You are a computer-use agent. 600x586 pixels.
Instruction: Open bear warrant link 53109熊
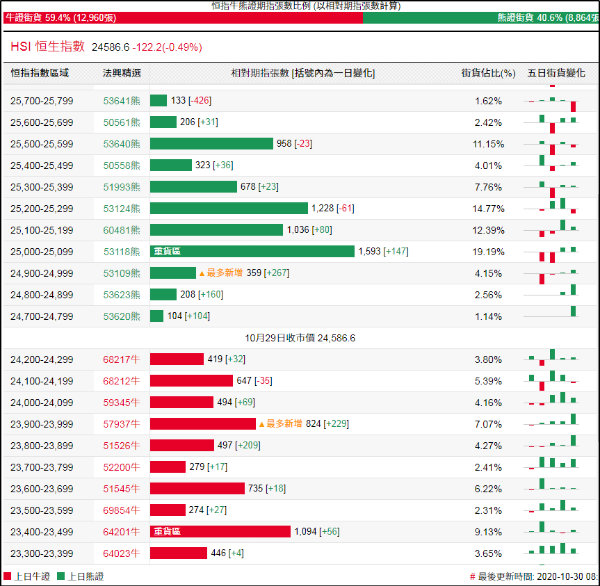(x=122, y=273)
